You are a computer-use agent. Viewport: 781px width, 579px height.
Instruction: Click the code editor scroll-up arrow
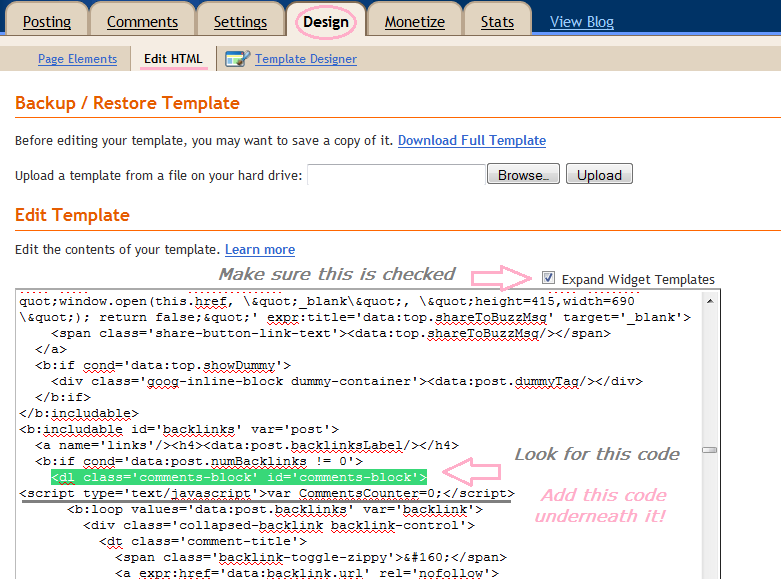coord(710,301)
